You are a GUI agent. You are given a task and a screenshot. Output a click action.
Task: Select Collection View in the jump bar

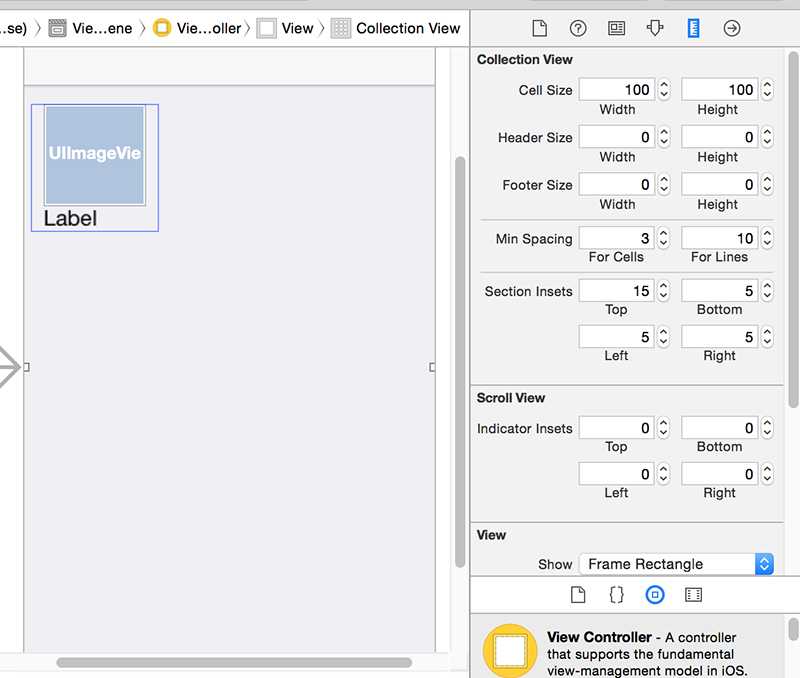click(396, 28)
